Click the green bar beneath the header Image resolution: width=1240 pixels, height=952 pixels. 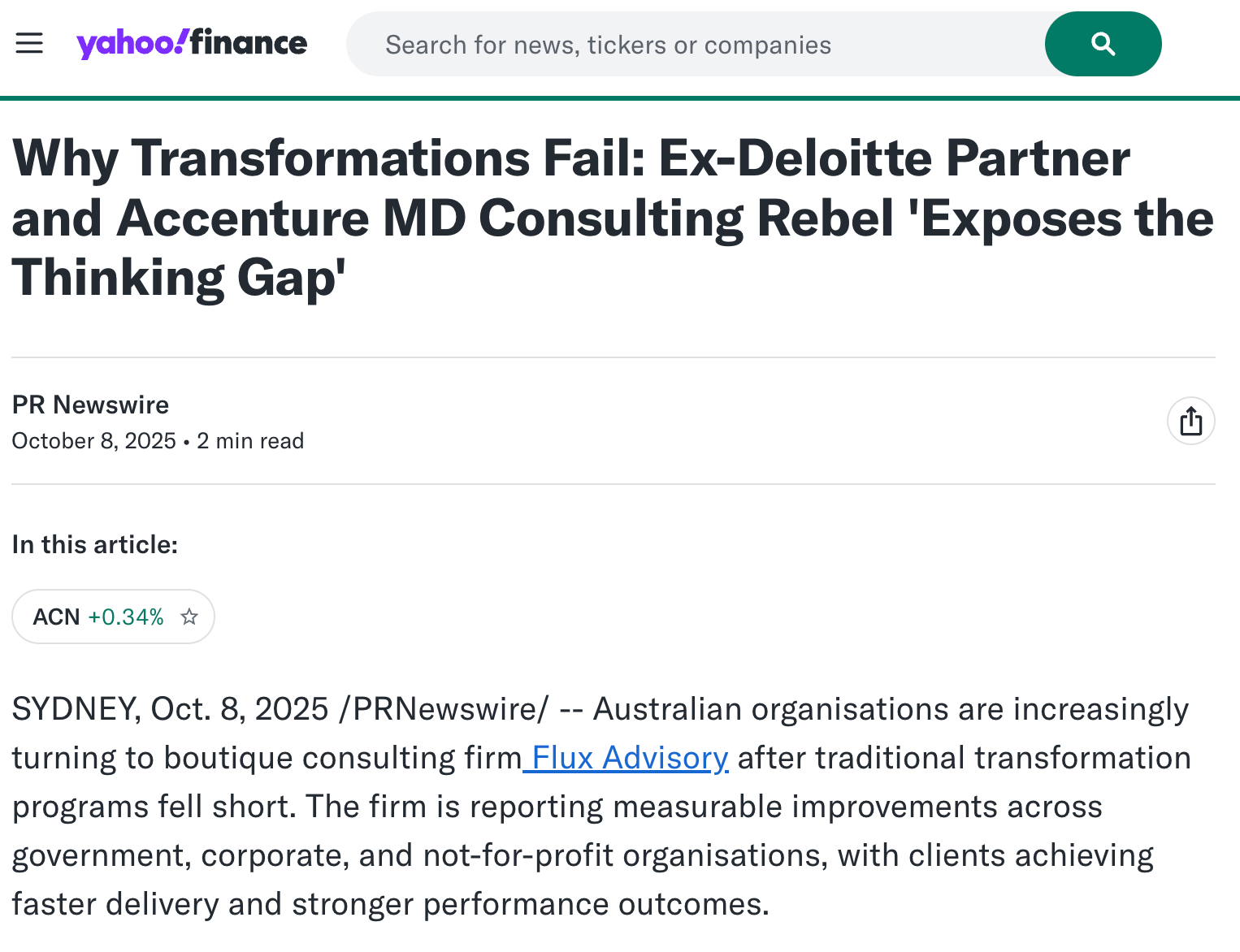point(620,98)
